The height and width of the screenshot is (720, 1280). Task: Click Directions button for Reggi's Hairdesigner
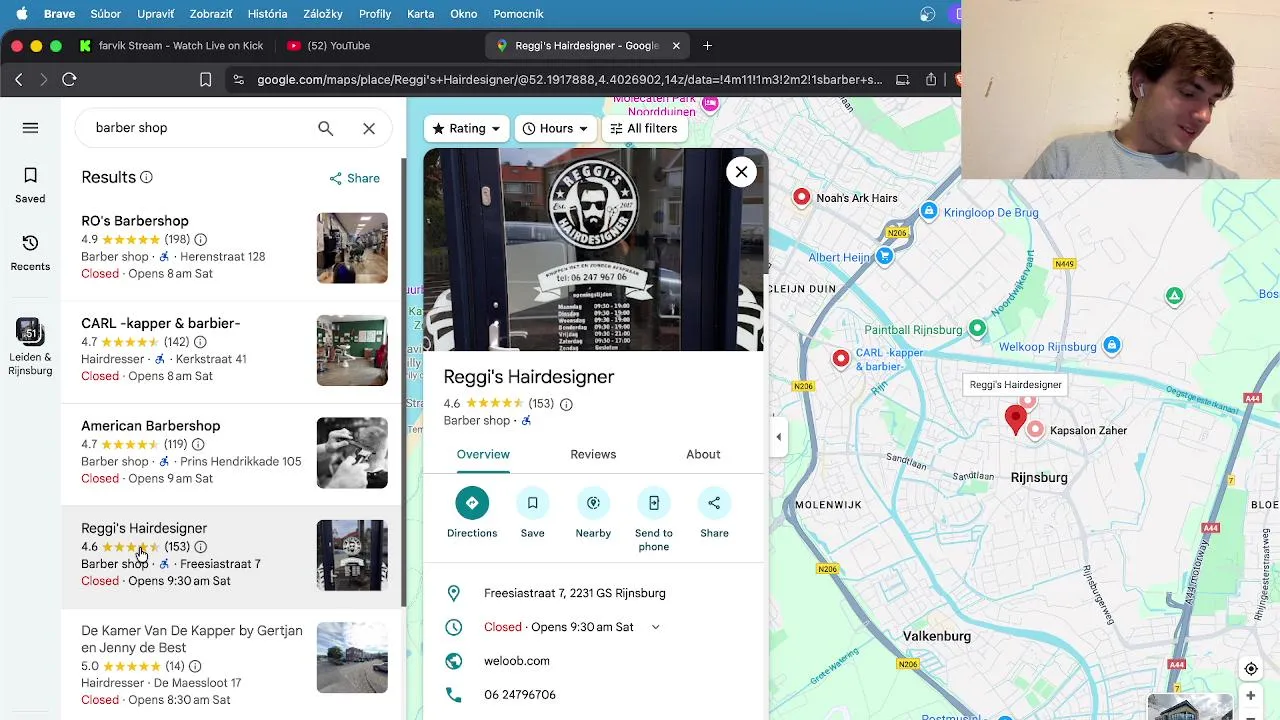[x=472, y=513]
